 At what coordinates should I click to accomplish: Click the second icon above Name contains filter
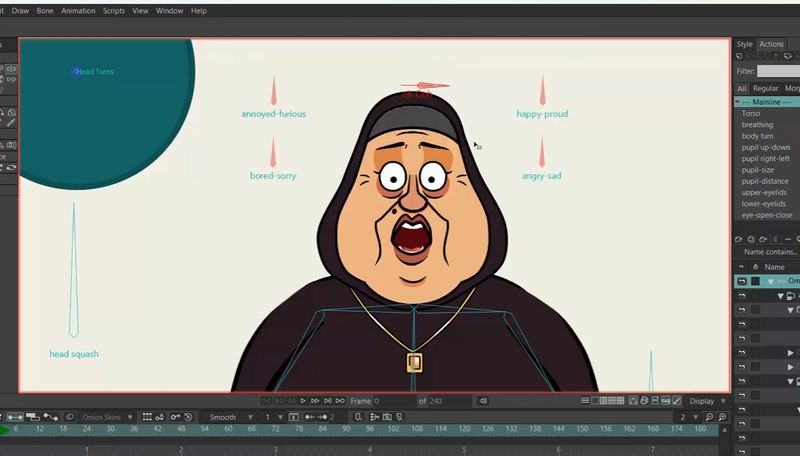pyautogui.click(x=751, y=239)
